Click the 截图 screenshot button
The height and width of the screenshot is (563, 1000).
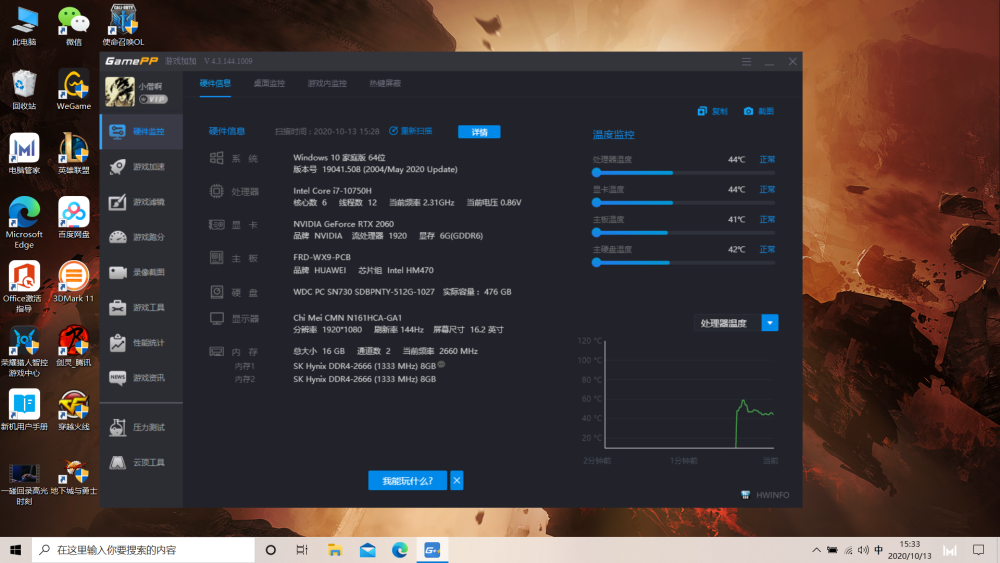[759, 111]
